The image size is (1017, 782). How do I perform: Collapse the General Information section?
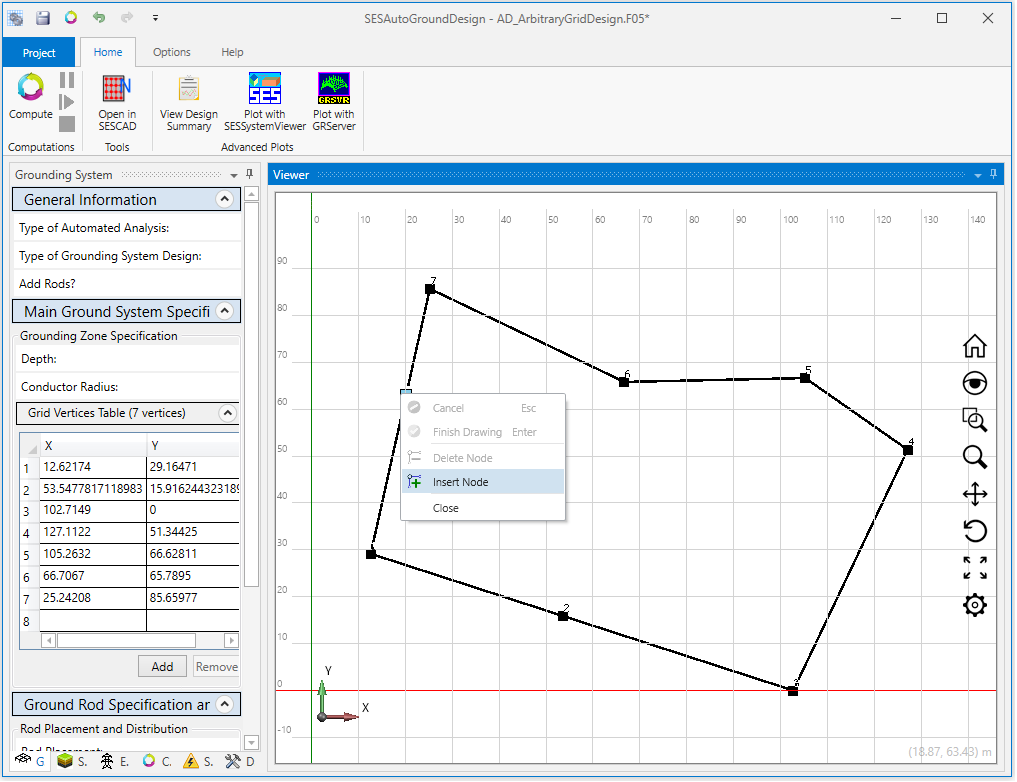coord(224,199)
